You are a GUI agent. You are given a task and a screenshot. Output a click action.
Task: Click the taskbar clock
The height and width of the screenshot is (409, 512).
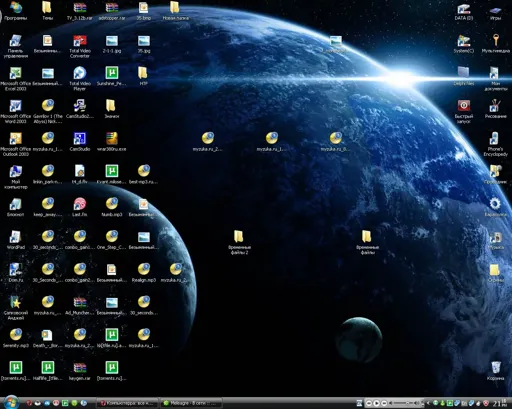(x=500, y=403)
